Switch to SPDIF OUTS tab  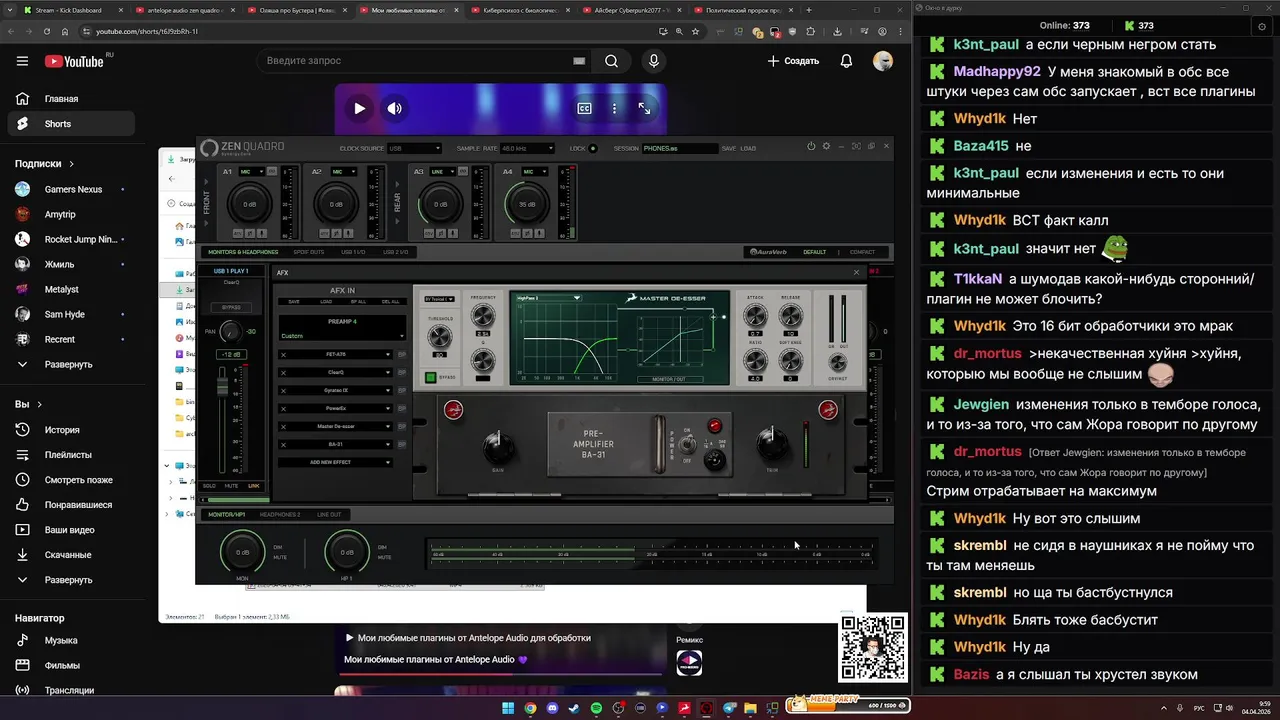click(x=309, y=252)
